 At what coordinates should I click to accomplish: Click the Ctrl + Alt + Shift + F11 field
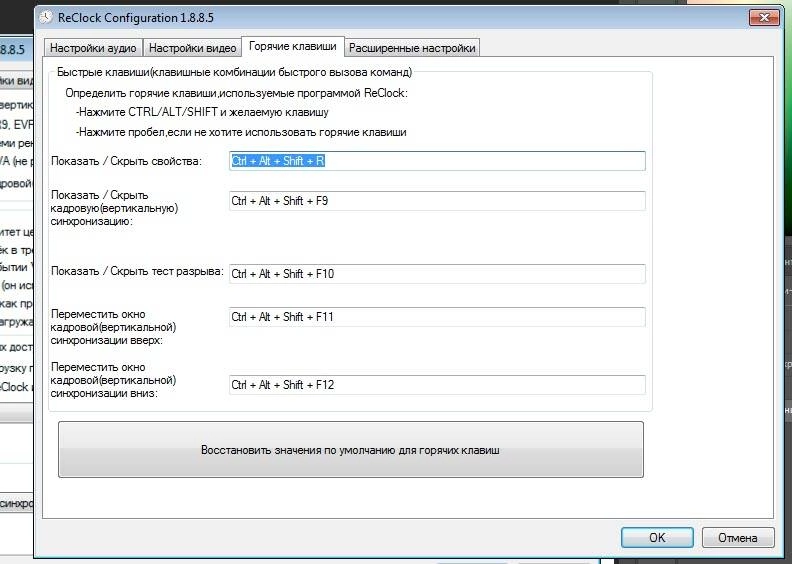pos(437,317)
